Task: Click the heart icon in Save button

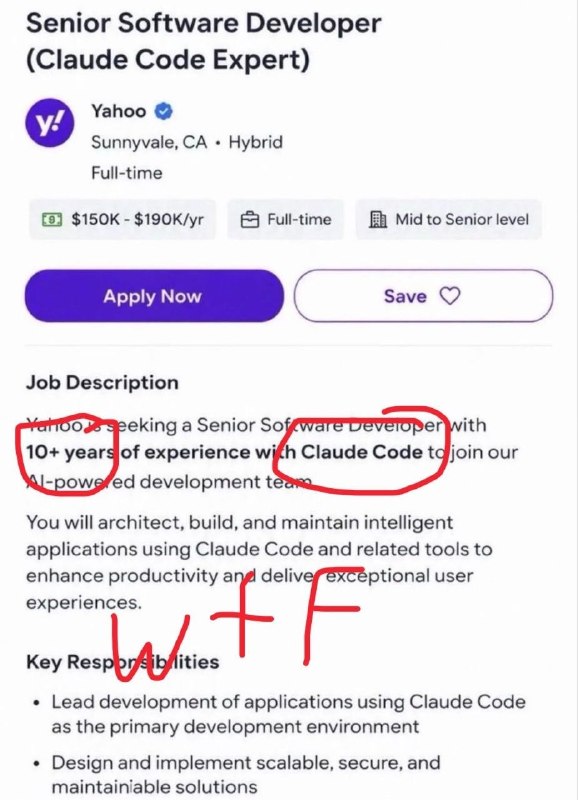Action: [449, 296]
